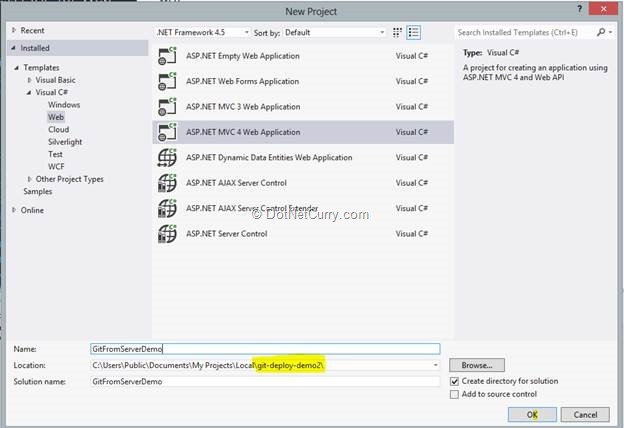Click into the project Name field
624x428 pixels.
click(x=265, y=349)
